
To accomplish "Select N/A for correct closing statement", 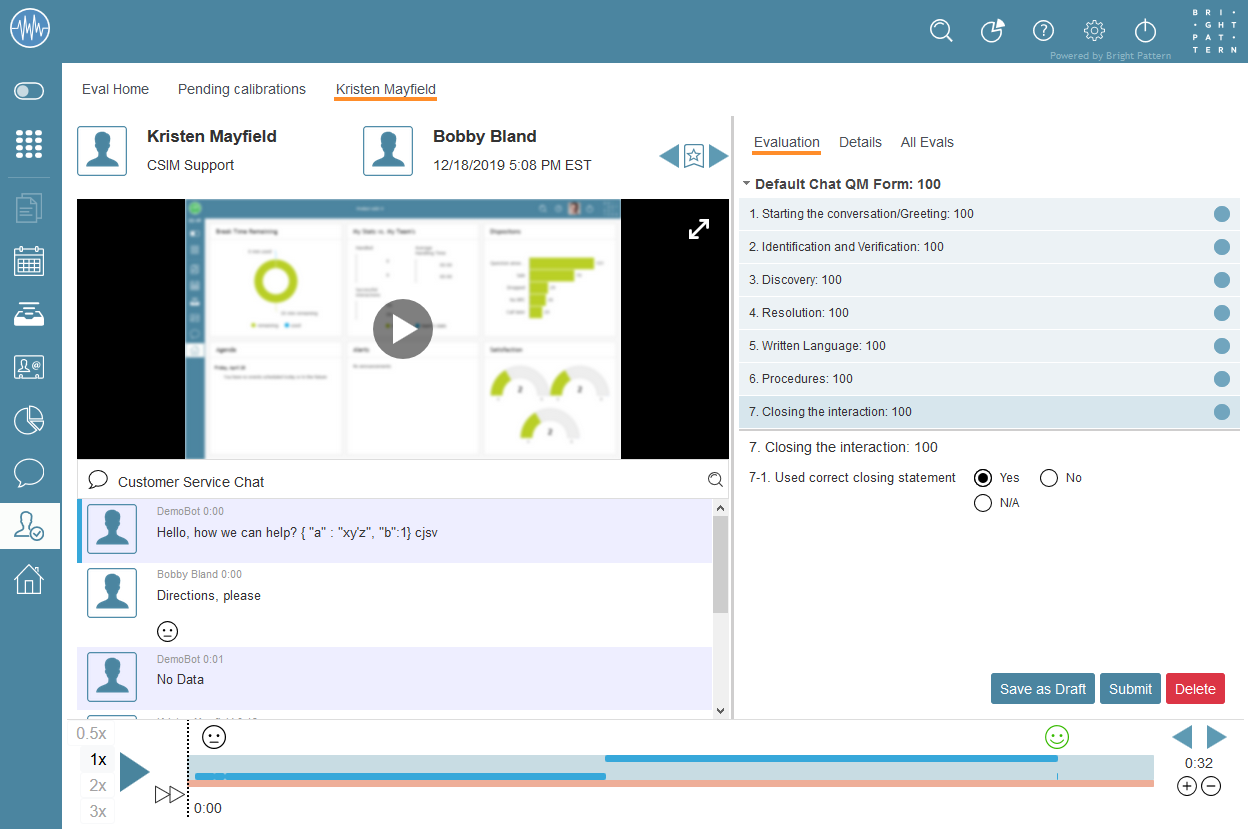I will (x=983, y=503).
